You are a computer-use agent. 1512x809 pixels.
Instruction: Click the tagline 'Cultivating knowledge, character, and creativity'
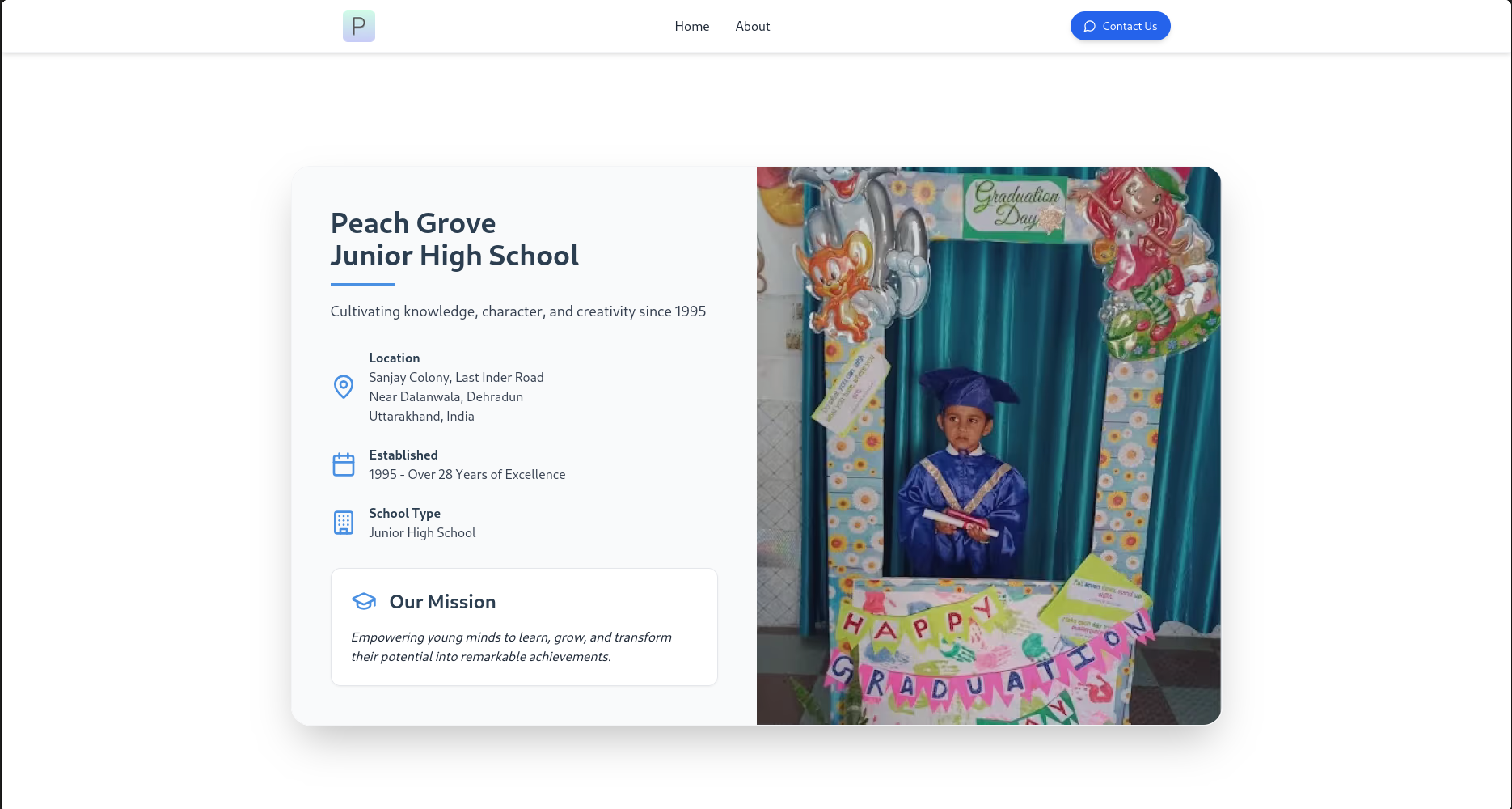tap(518, 311)
